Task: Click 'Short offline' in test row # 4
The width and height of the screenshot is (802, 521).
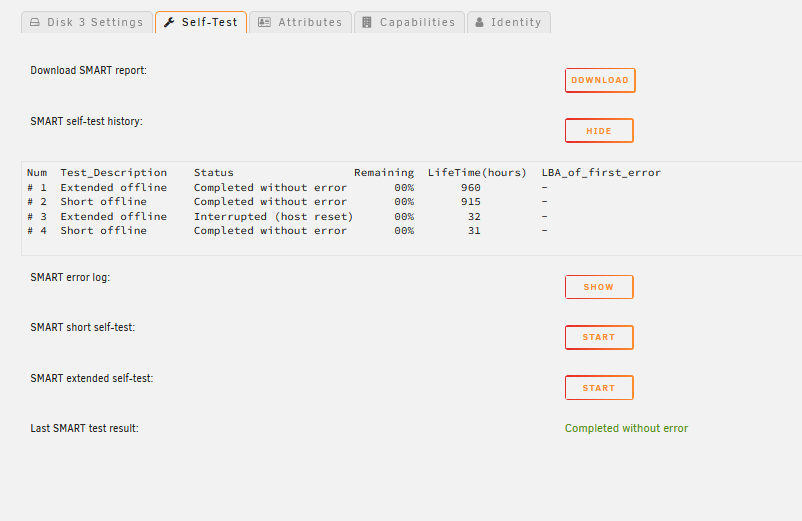Action: (104, 231)
